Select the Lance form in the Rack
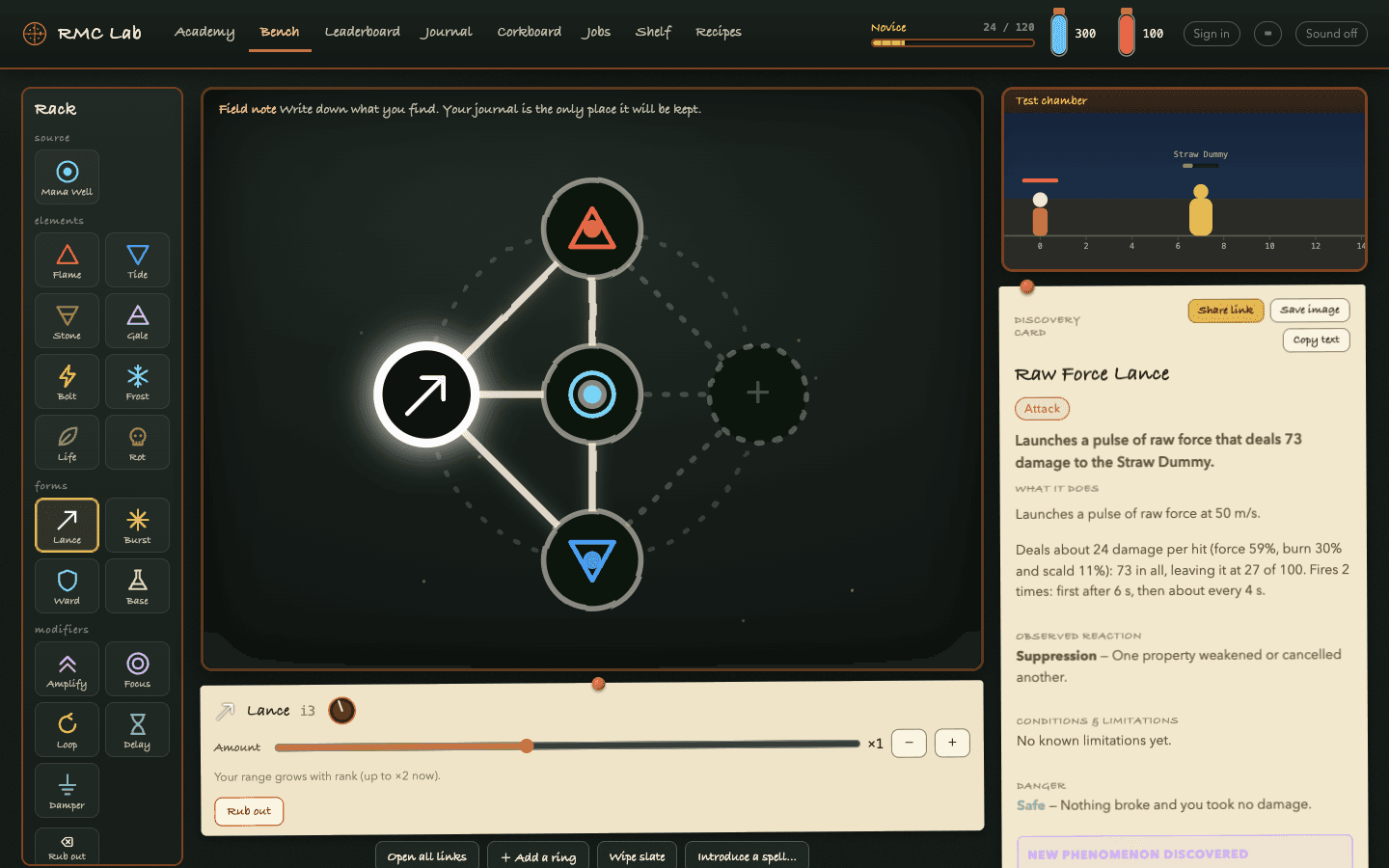The image size is (1389, 868). pyautogui.click(x=67, y=525)
